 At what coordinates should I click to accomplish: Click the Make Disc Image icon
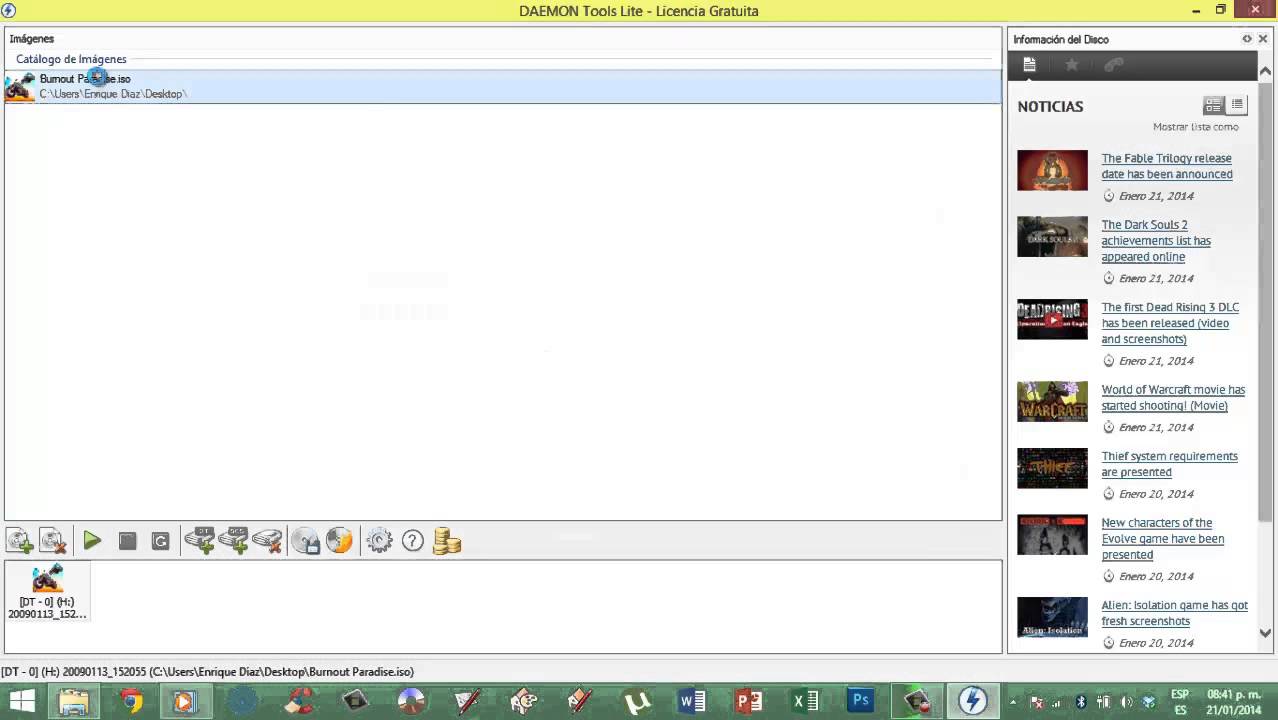pos(305,541)
